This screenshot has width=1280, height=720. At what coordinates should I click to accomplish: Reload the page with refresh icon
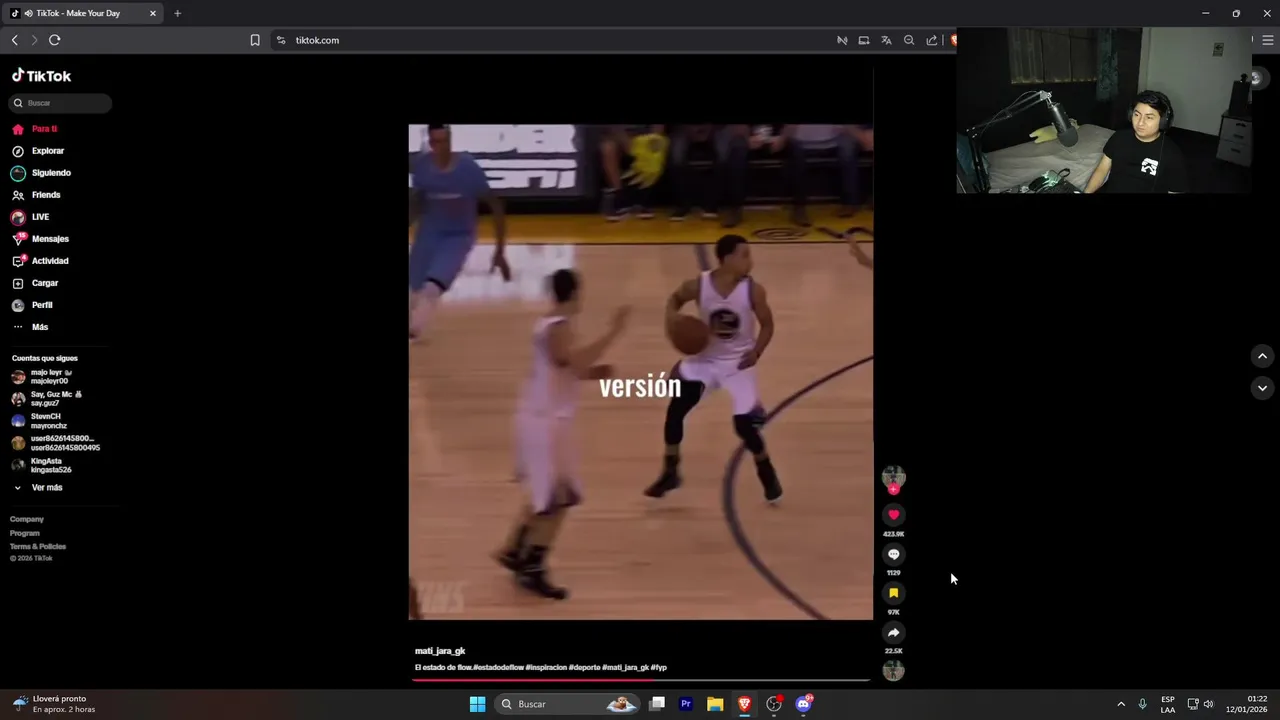click(55, 40)
